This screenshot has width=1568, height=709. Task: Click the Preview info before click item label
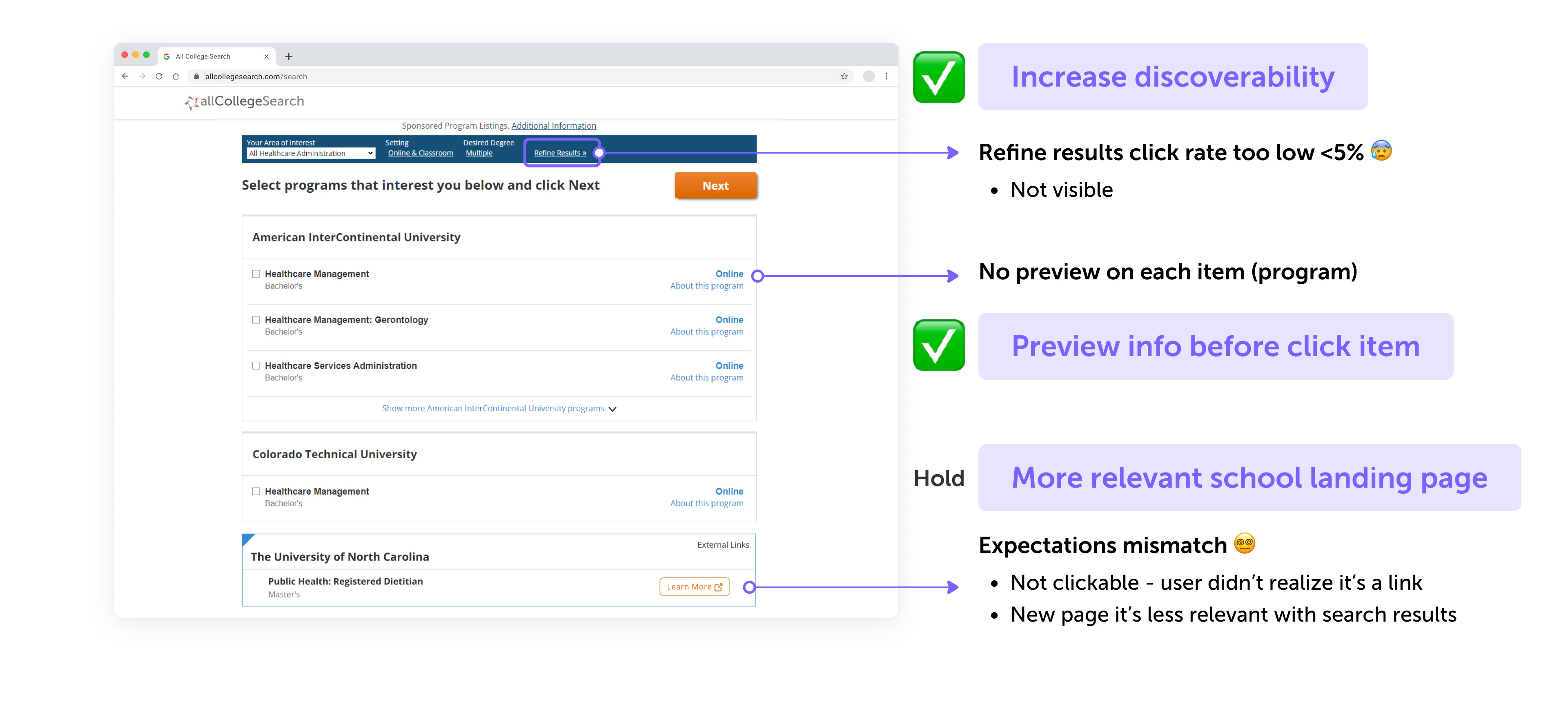coord(1215,346)
